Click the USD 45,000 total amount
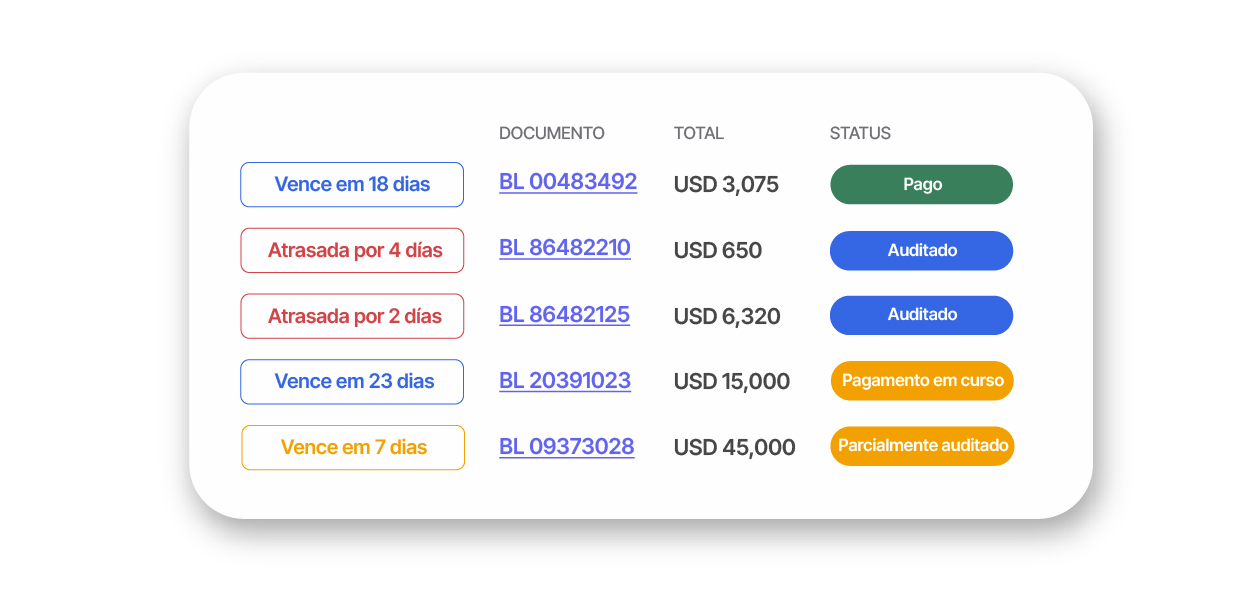Viewport: 1260px width, 604px height. coord(734,448)
